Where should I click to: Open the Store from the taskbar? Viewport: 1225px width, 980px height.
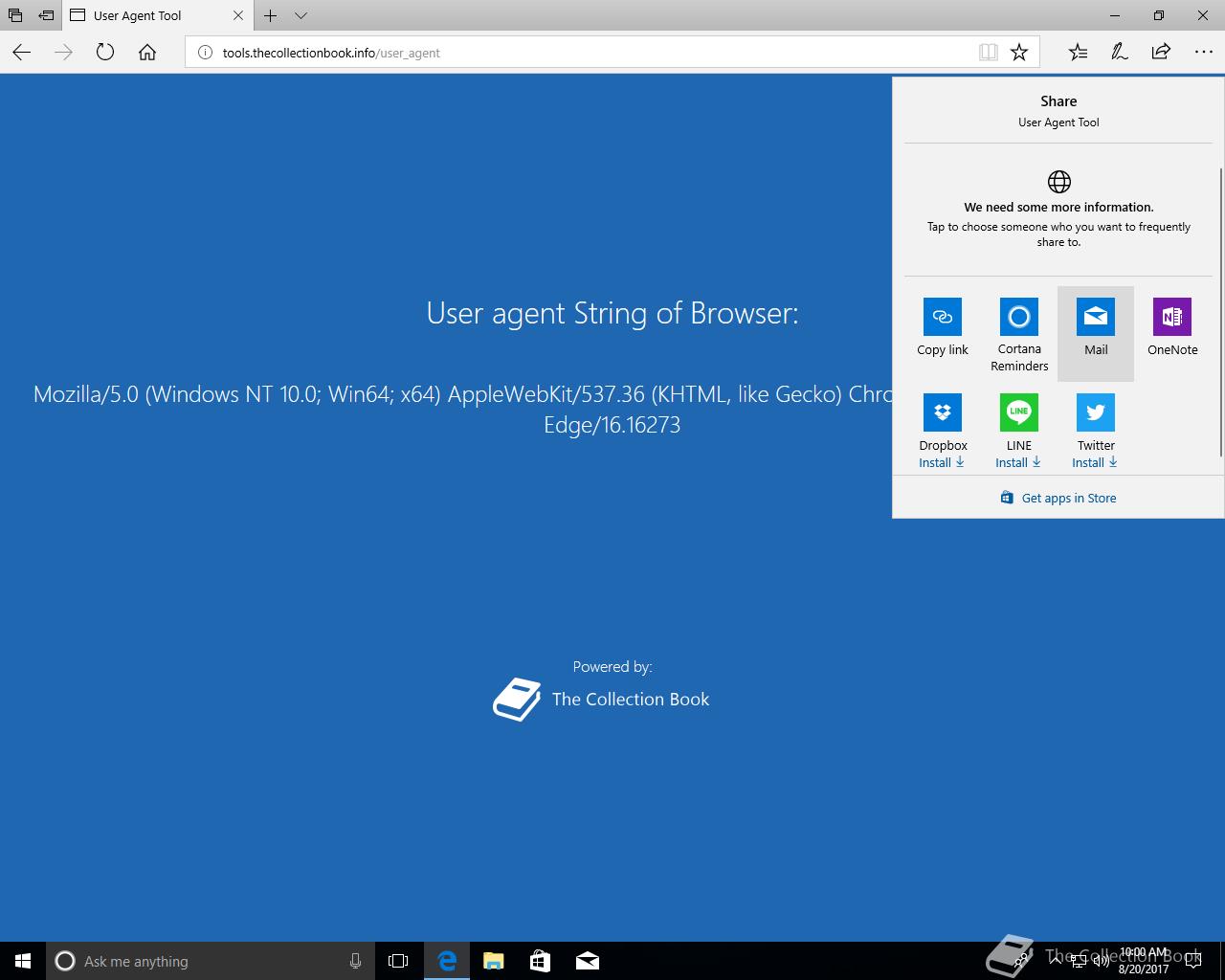coord(540,961)
